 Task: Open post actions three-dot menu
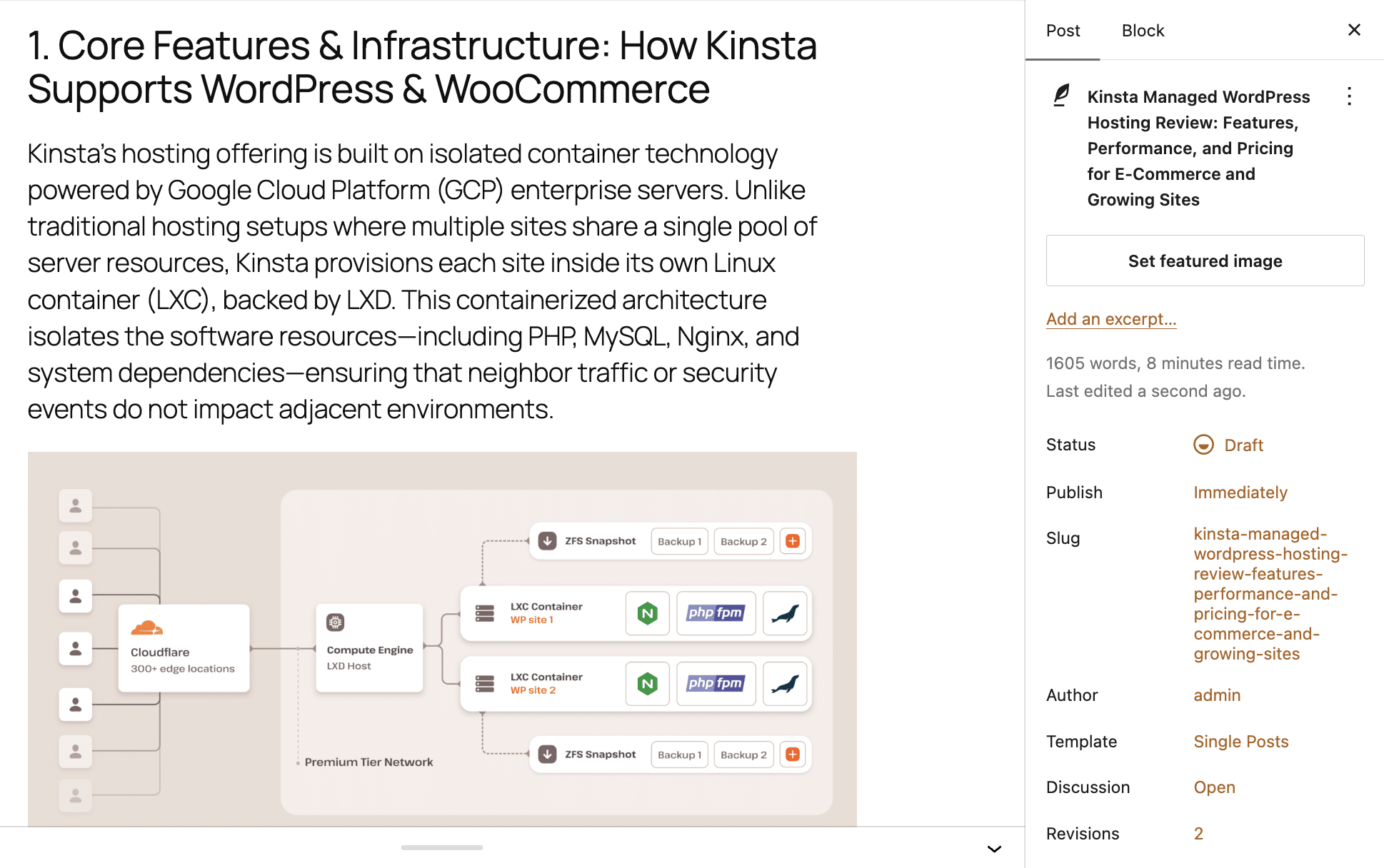pos(1349,96)
